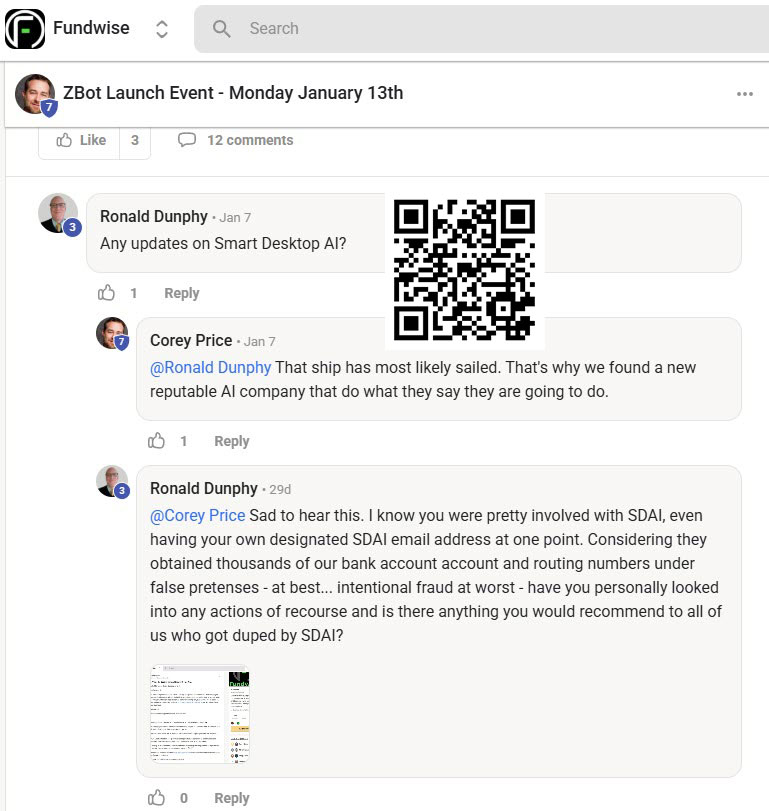Viewport: 769px width, 811px height.
Task: Click the 0 like count on 29d comment
Action: coord(184,798)
